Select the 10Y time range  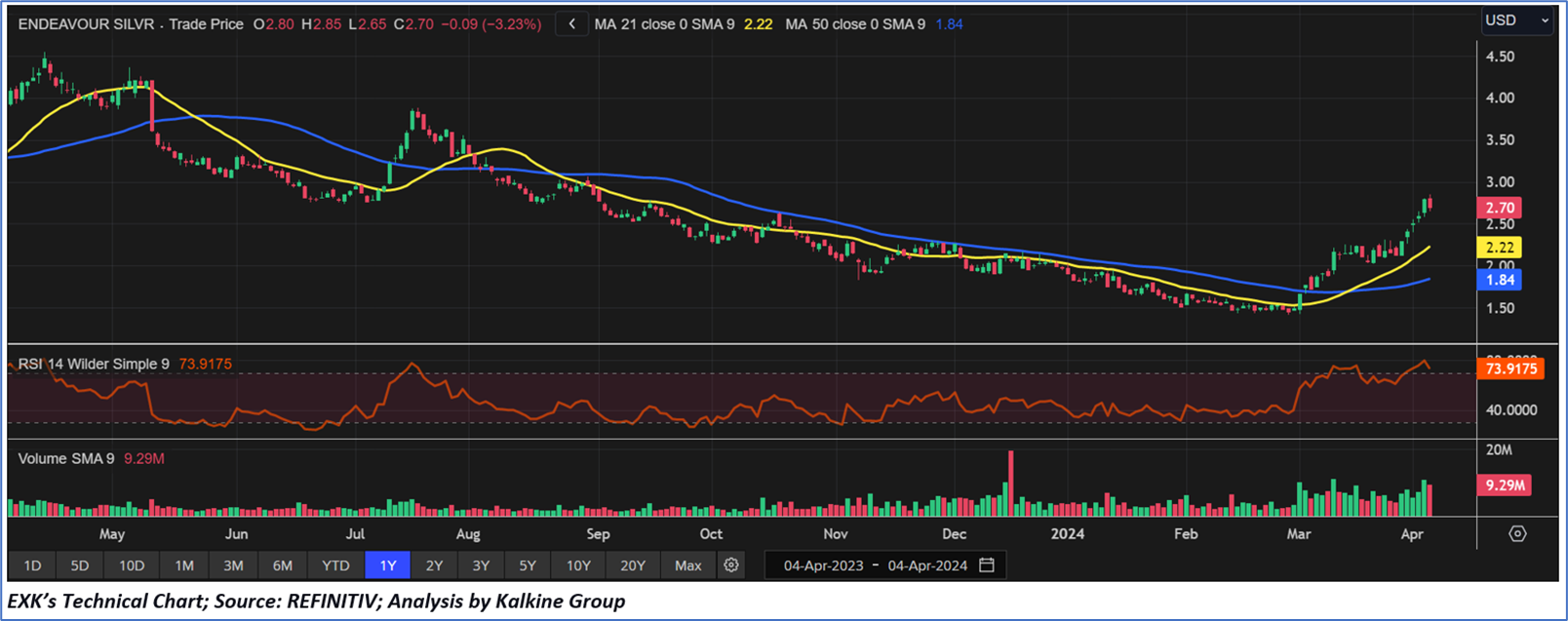tap(578, 565)
